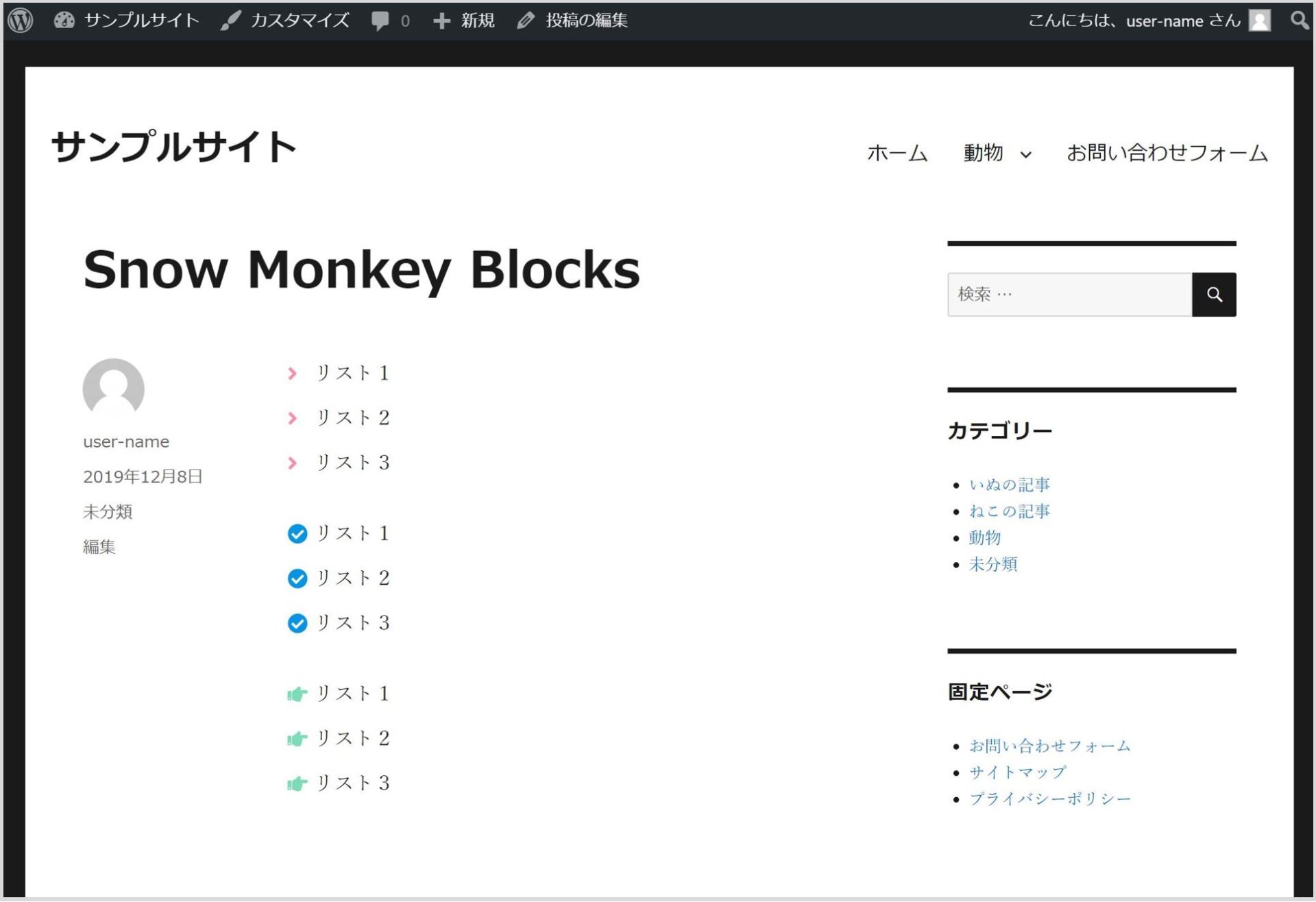Select お問い合わせフォーム in the top navigation
Image resolution: width=1316 pixels, height=902 pixels.
pos(1167,154)
